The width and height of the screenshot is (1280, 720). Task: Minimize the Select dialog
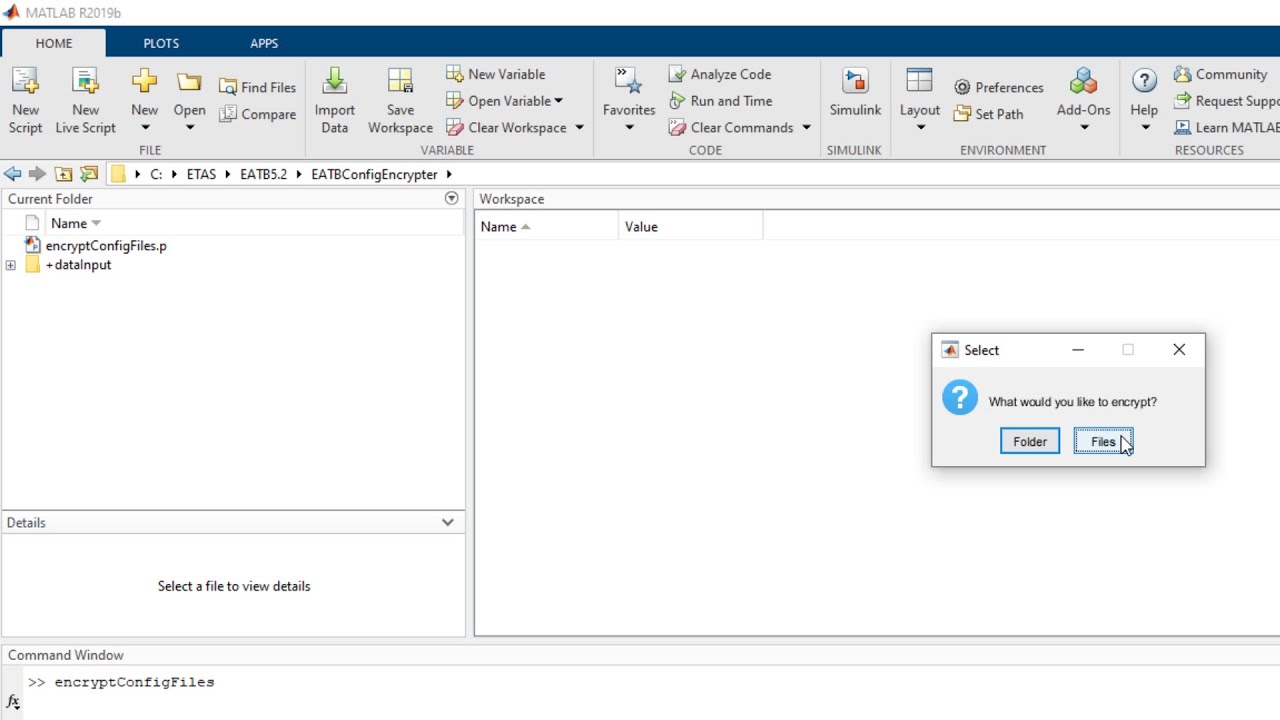click(1078, 350)
